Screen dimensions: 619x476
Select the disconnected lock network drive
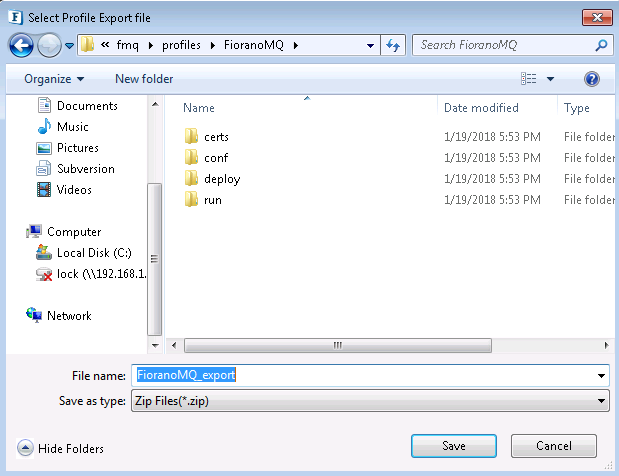tap(91, 274)
